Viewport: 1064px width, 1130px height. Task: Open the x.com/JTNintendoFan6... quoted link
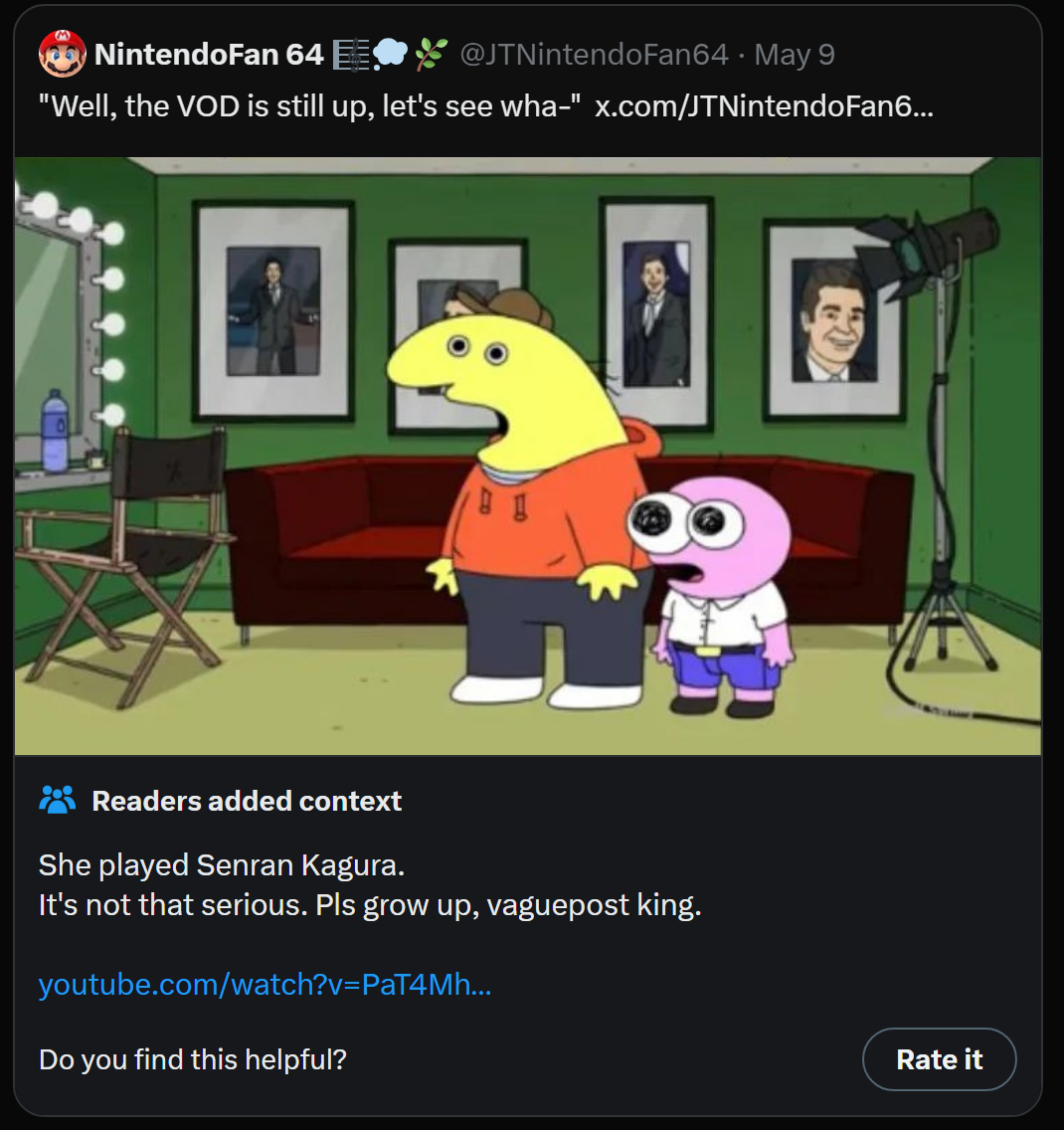point(764,106)
